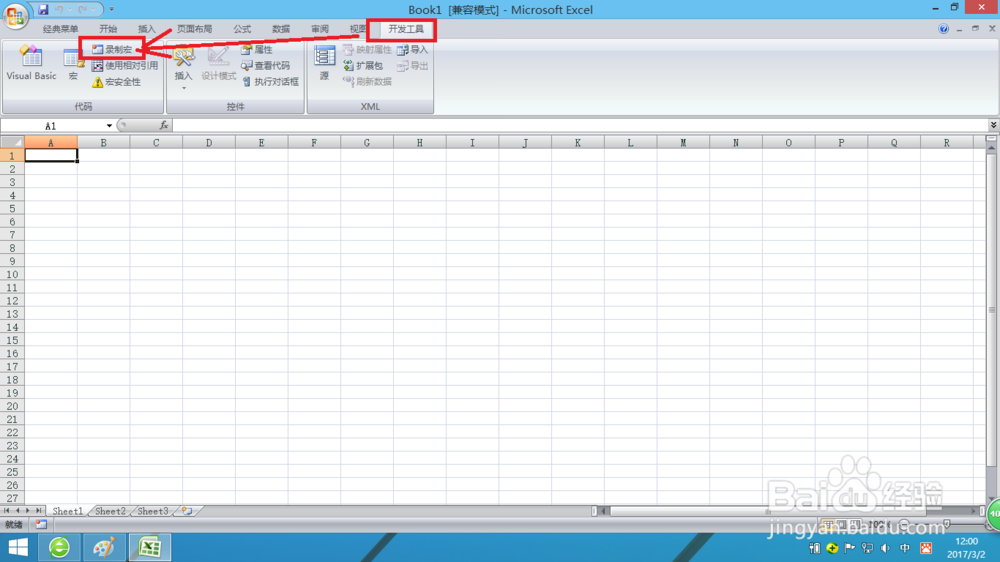Image resolution: width=1000 pixels, height=562 pixels.
Task: Click 刷新数据 refresh data
Action: click(367, 82)
